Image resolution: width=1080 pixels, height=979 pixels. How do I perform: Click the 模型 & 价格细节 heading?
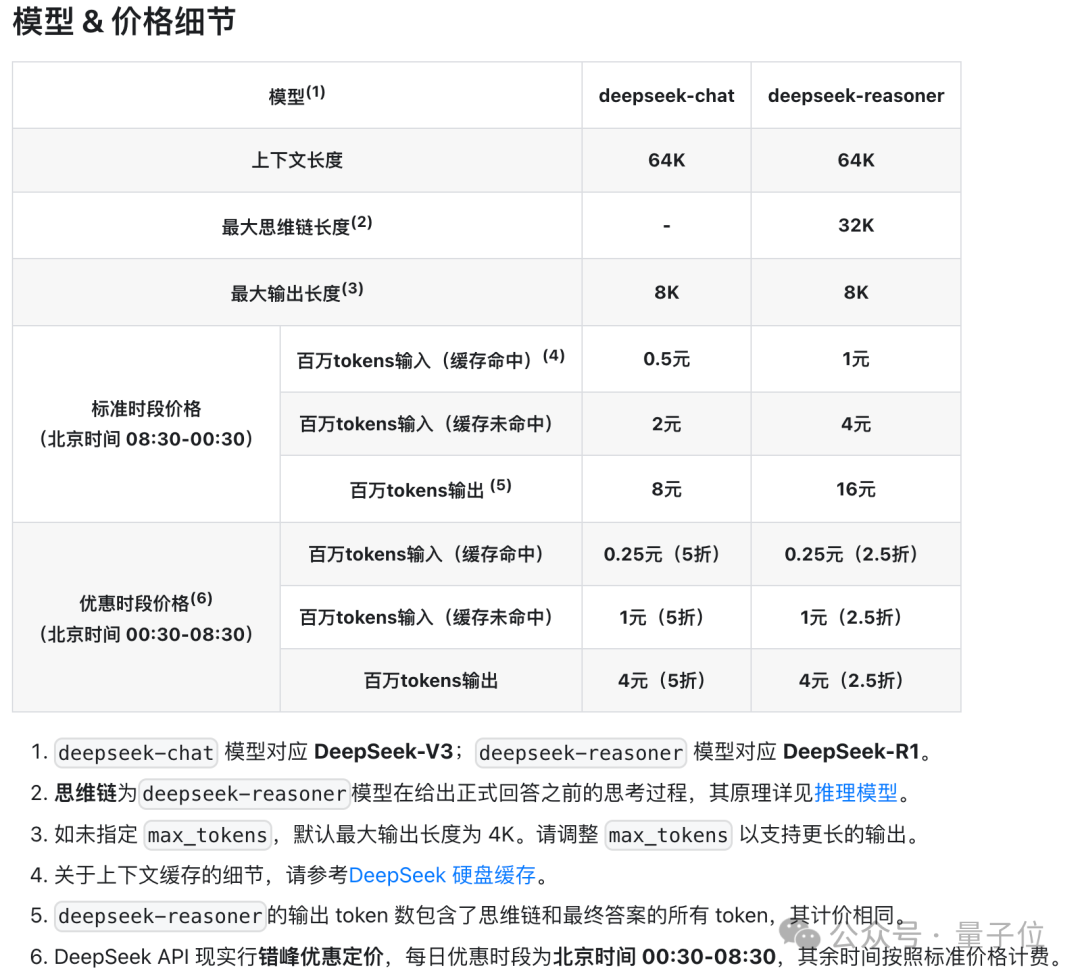pos(124,22)
